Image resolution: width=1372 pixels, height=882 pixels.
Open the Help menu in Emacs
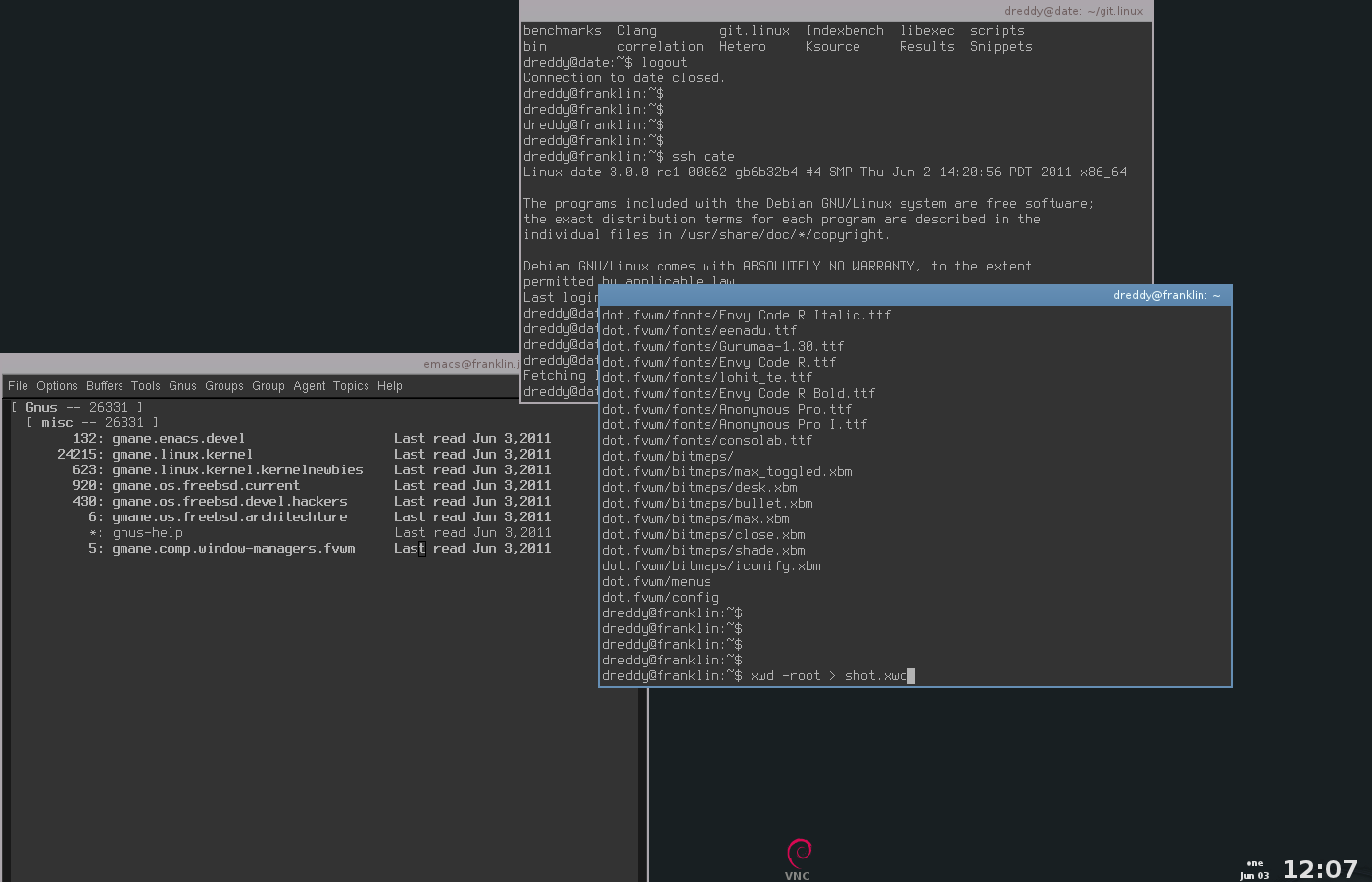[389, 385]
